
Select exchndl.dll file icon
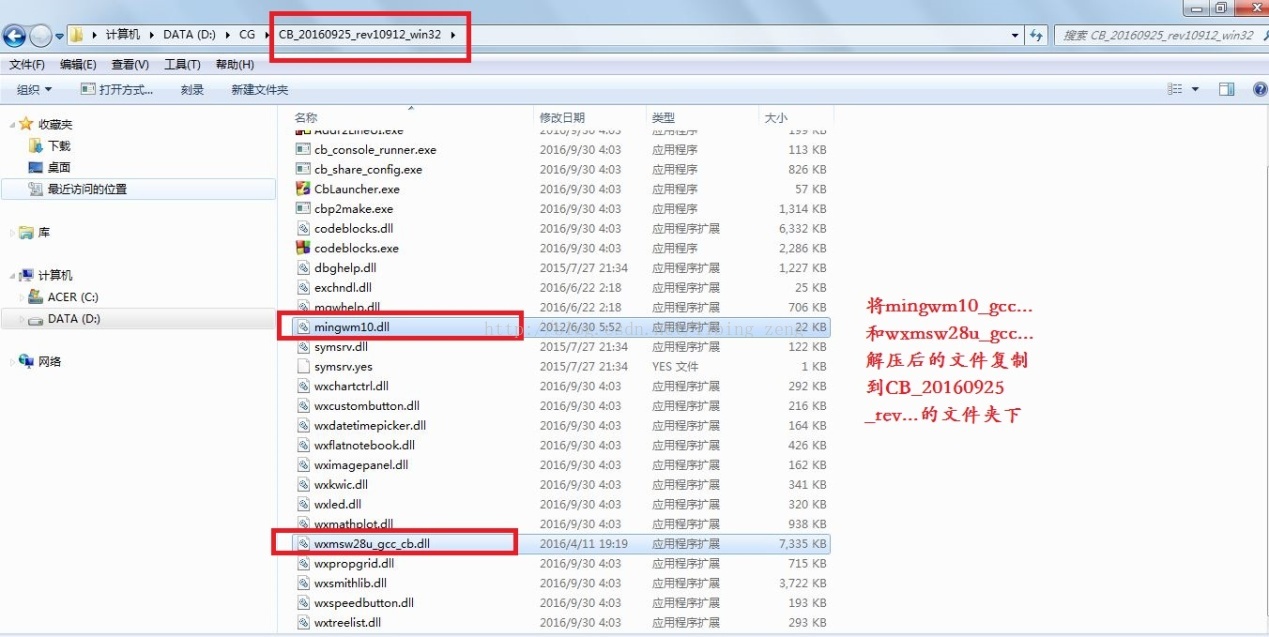point(304,287)
